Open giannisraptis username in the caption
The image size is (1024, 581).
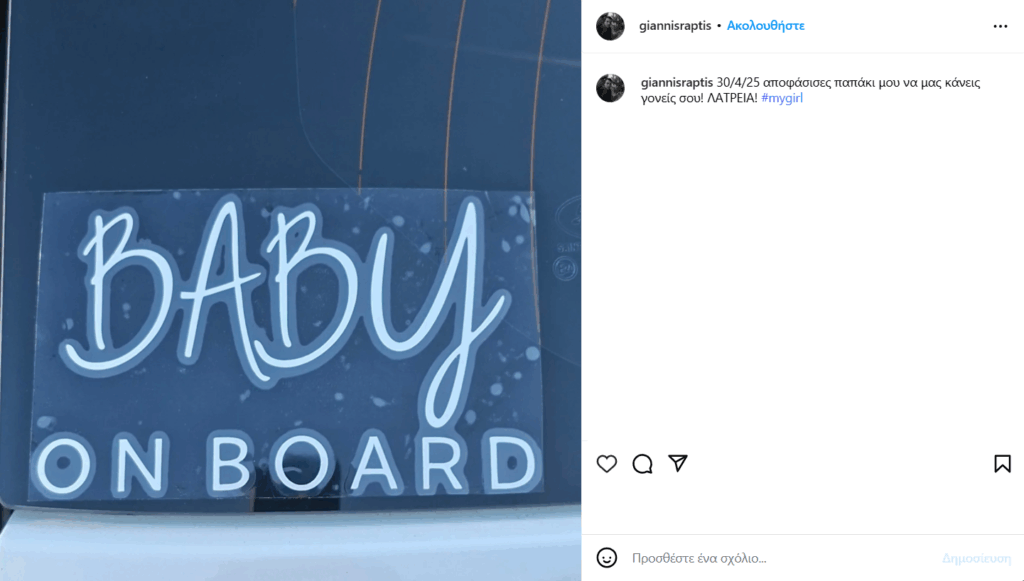click(x=677, y=82)
